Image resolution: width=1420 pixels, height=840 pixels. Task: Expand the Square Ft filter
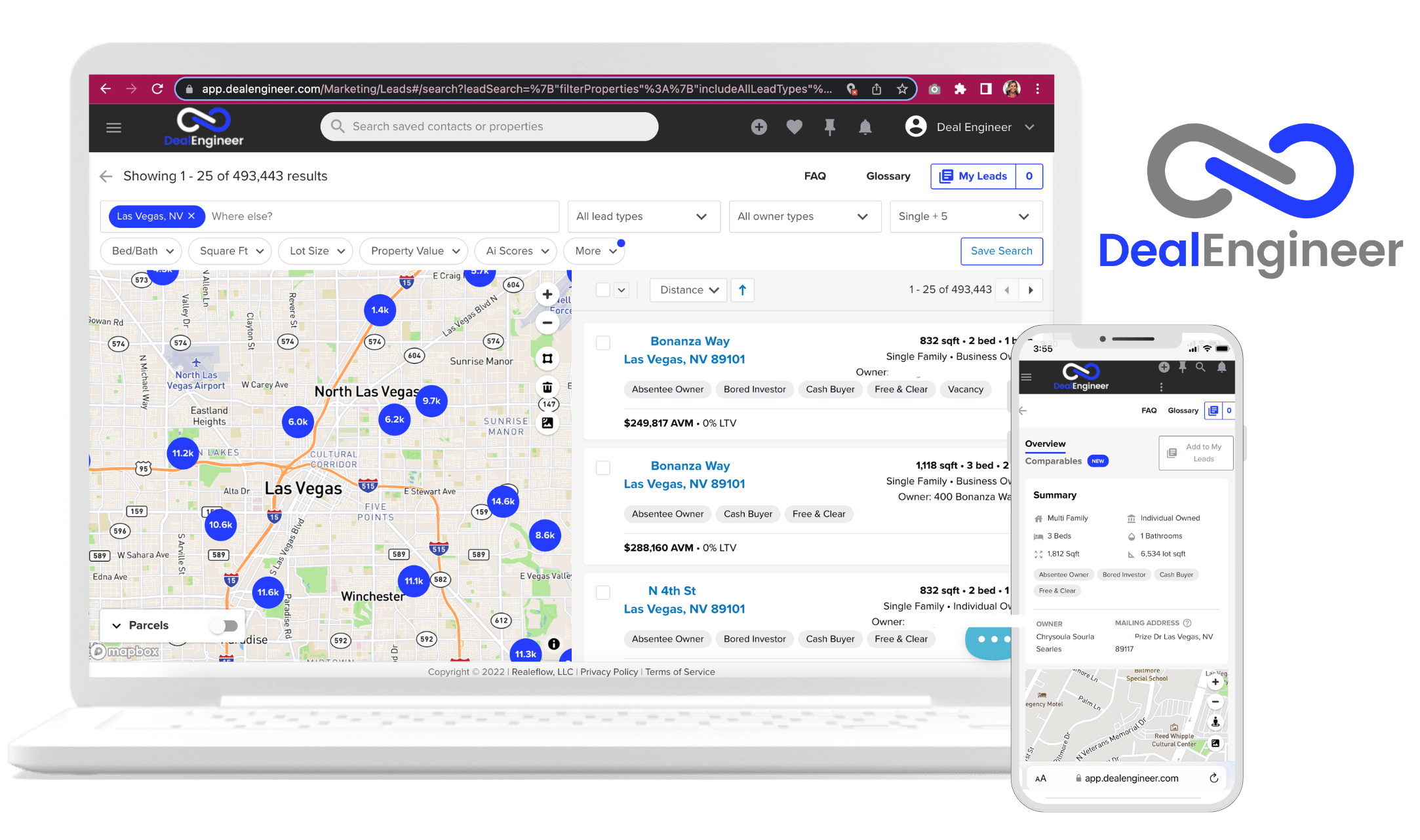230,251
